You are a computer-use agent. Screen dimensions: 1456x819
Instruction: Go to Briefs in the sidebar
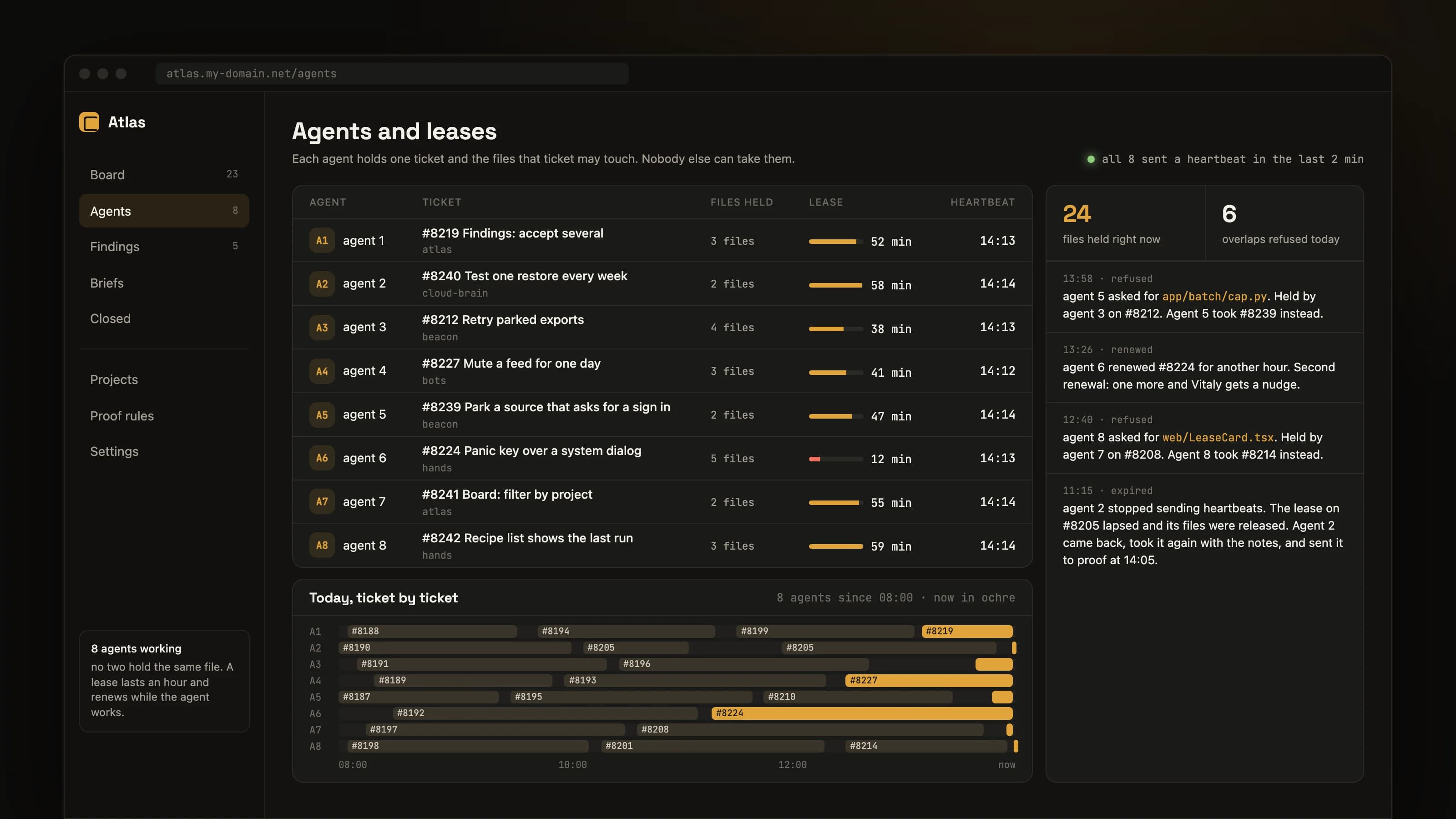point(164,283)
